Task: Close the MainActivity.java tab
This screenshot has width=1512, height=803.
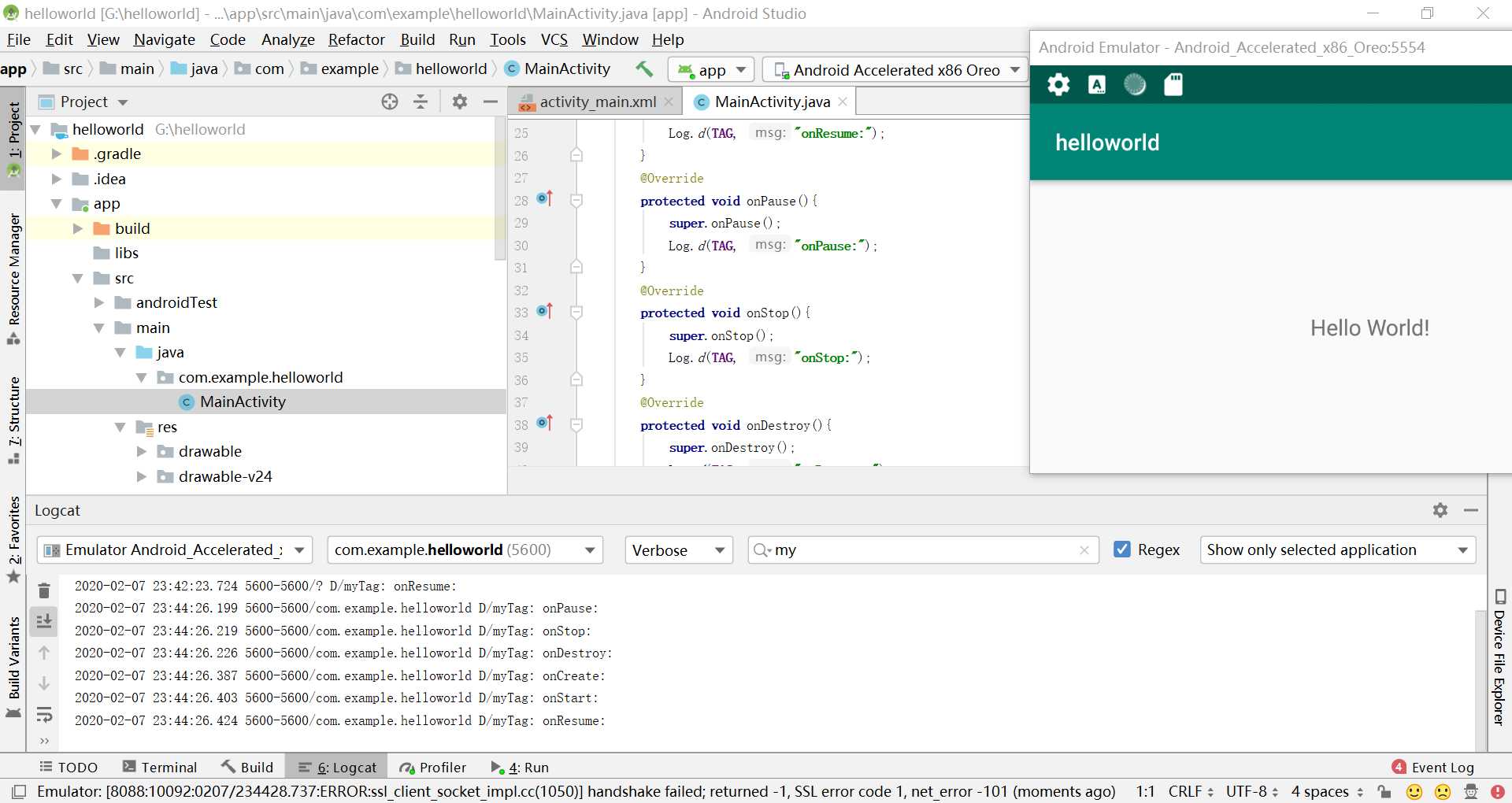Action: coord(843,102)
